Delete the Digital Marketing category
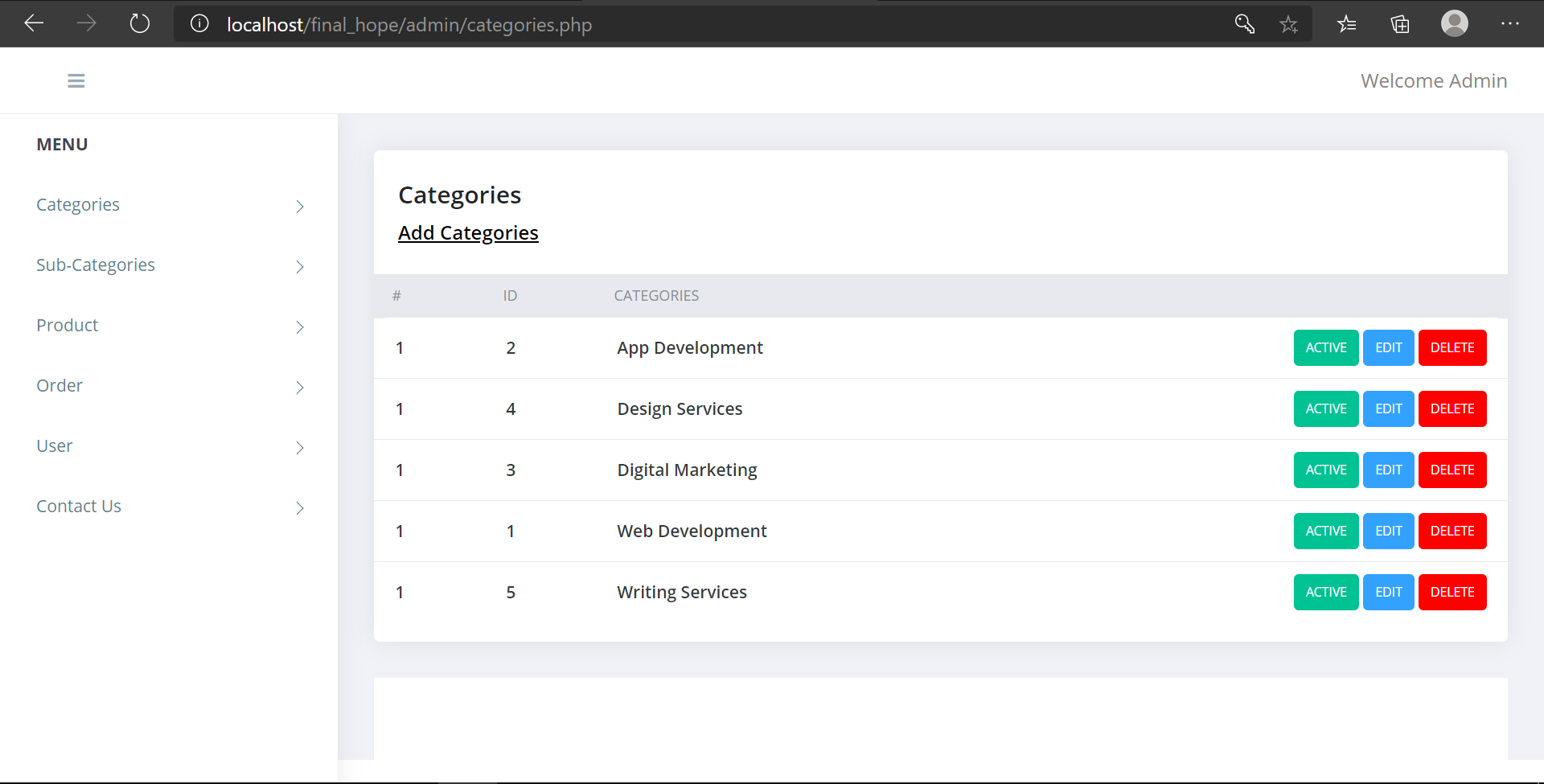 1452,470
